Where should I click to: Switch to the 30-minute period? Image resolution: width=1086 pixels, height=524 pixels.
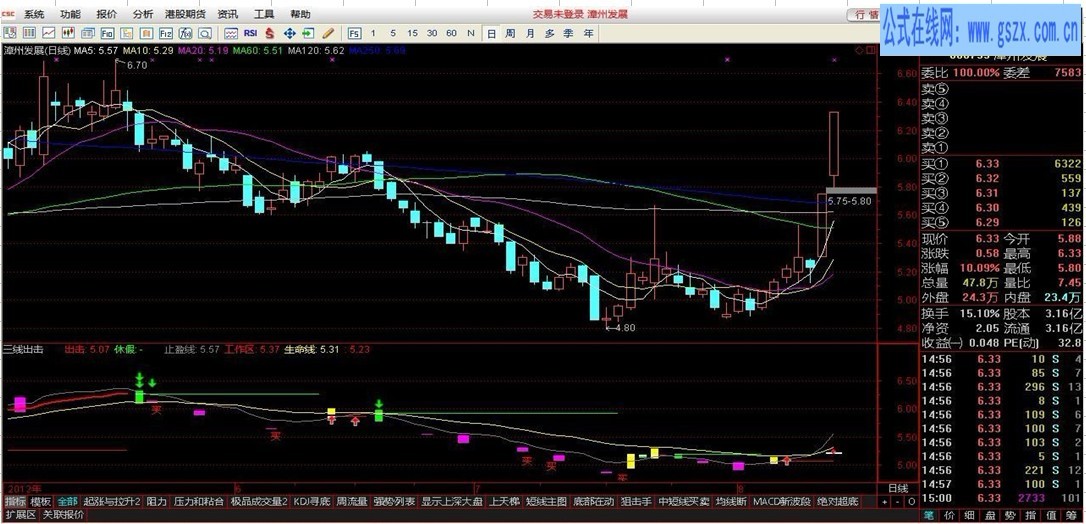[431, 33]
